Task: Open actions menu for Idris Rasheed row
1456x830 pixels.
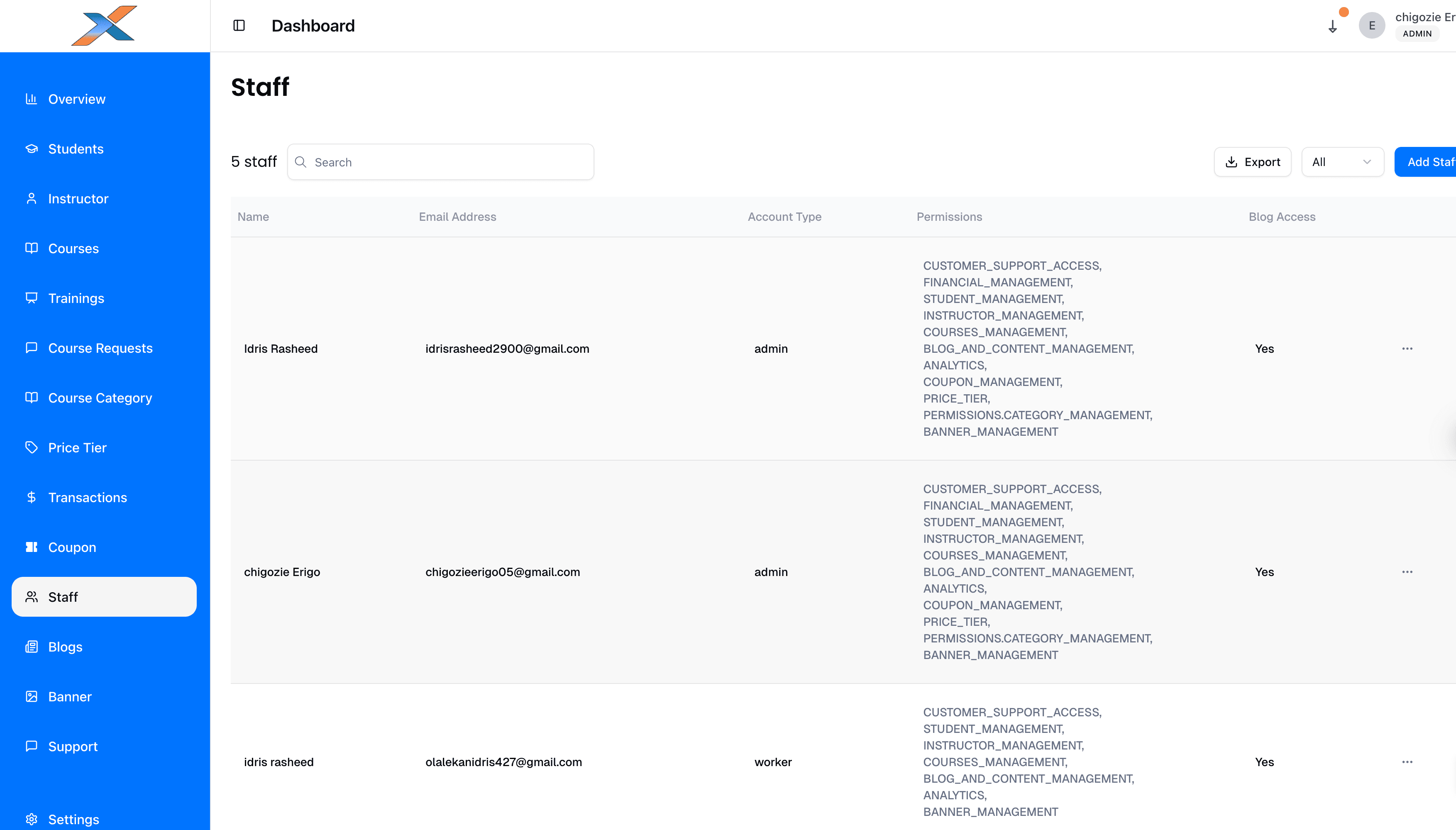Action: [x=1407, y=348]
